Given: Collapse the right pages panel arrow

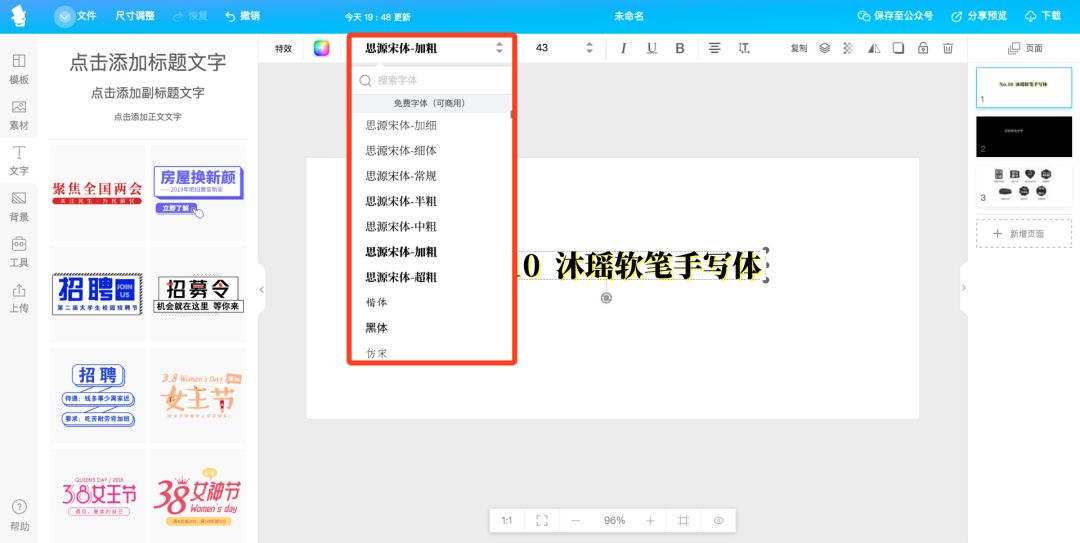Looking at the screenshot, I should coord(964,287).
